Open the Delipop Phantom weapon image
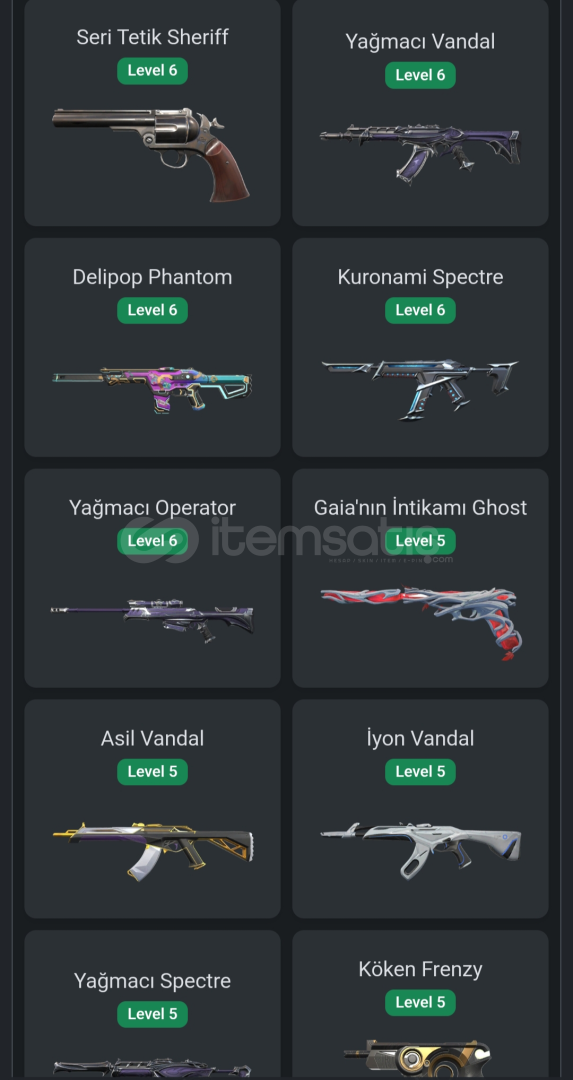Viewport: 573px width, 1080px height. (x=152, y=389)
